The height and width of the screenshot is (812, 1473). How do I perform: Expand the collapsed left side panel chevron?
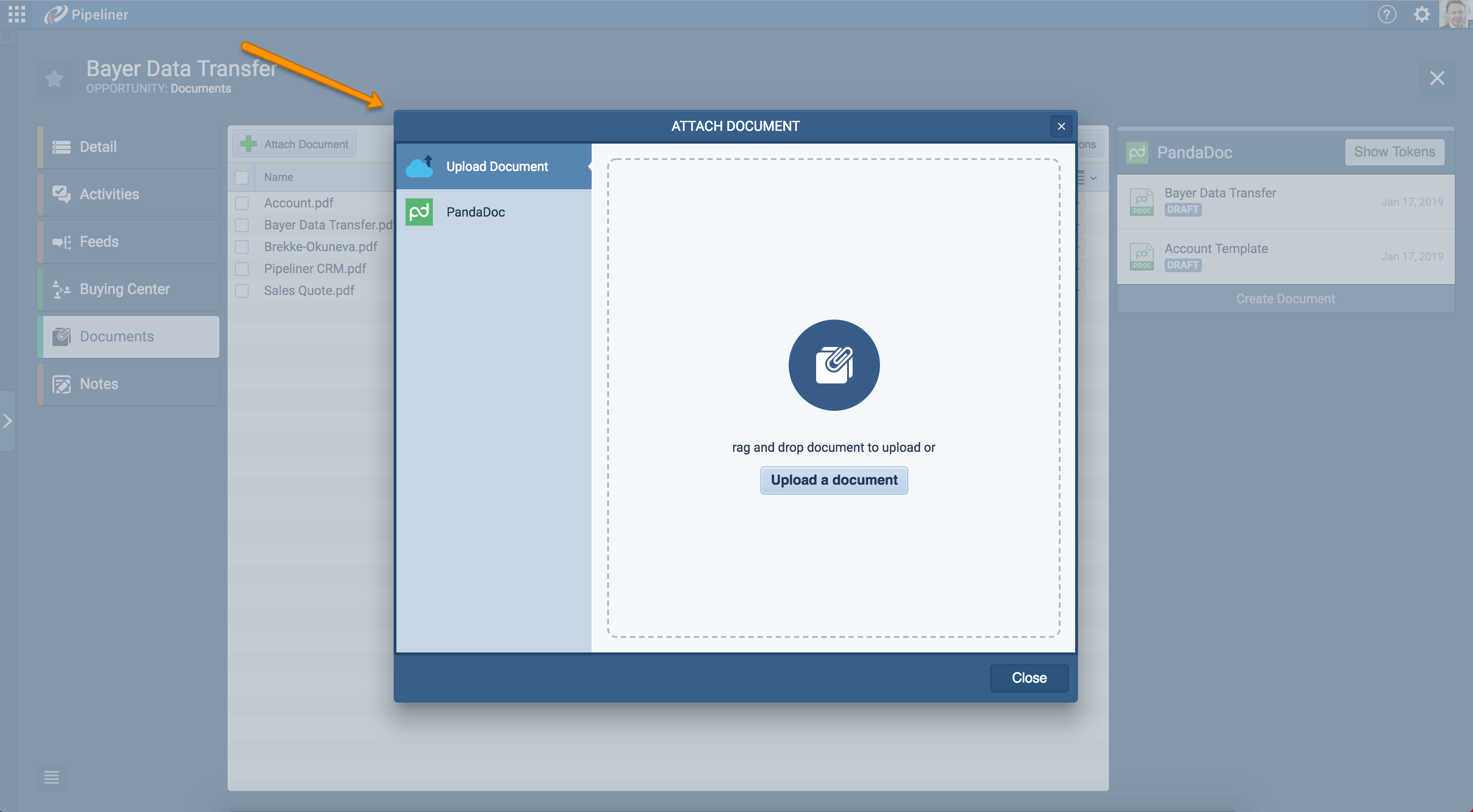click(7, 421)
